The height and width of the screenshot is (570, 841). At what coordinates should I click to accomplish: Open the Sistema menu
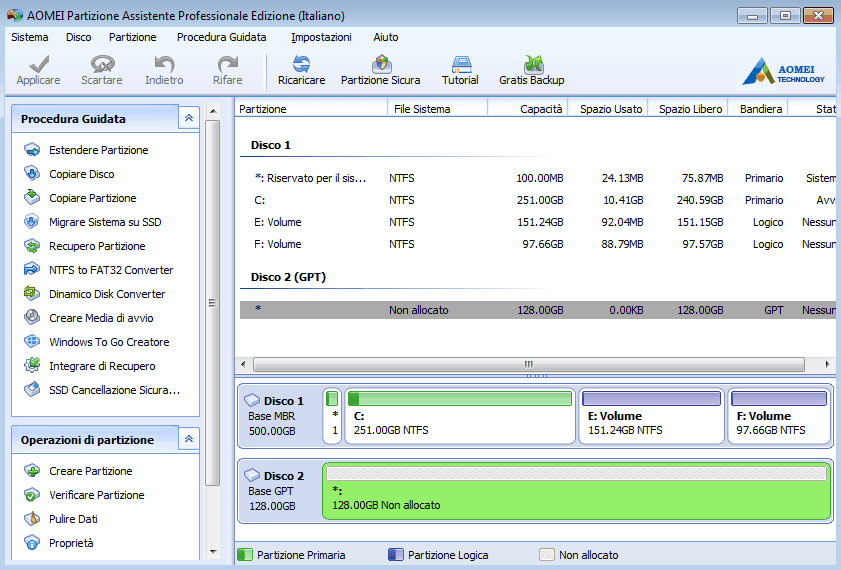click(x=29, y=37)
